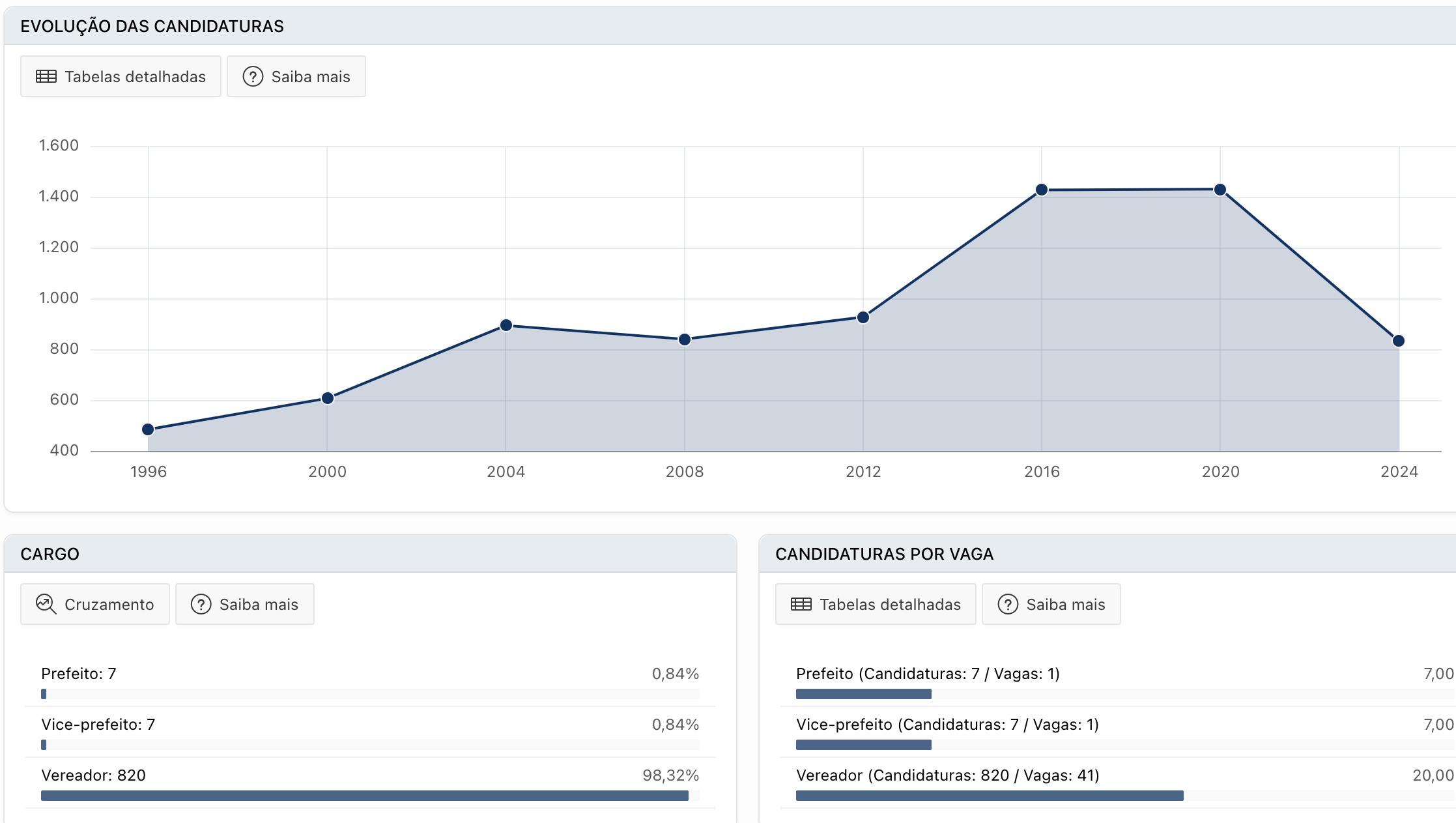
Task: Click the 2004 data point marker
Action: click(x=506, y=325)
